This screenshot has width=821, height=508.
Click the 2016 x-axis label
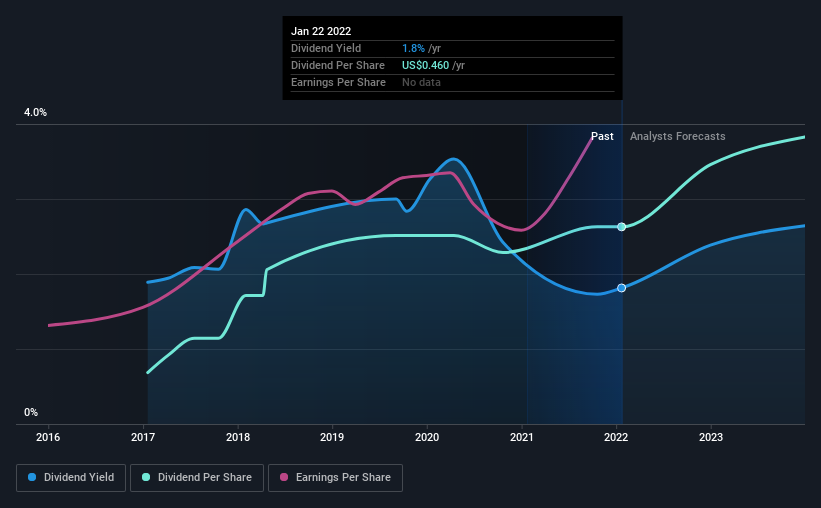point(48,437)
